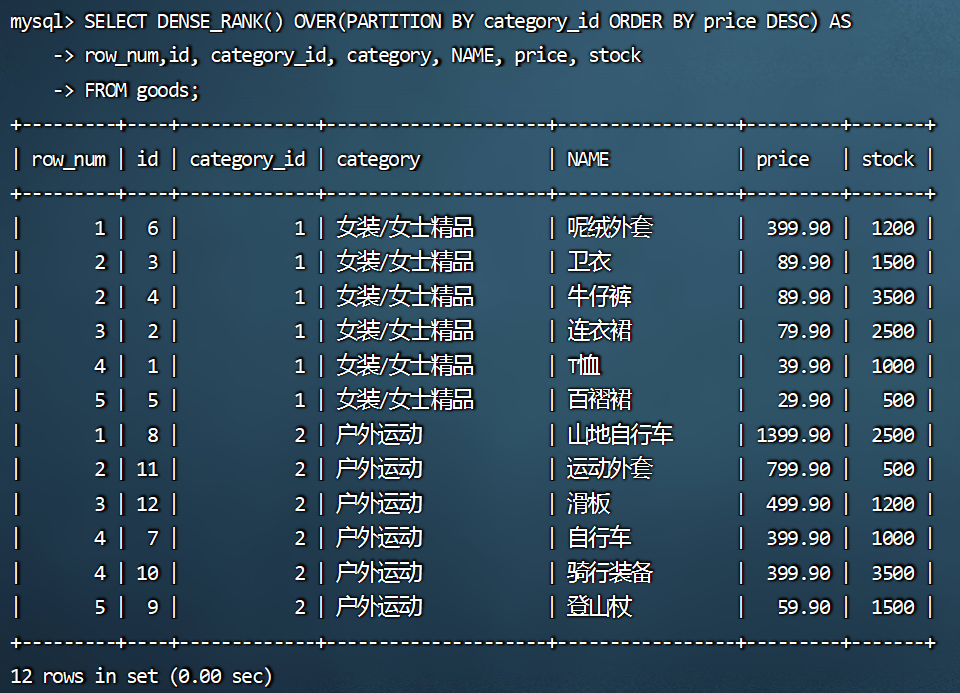The width and height of the screenshot is (960, 693).
Task: Click the category_id column header
Action: pos(247,159)
